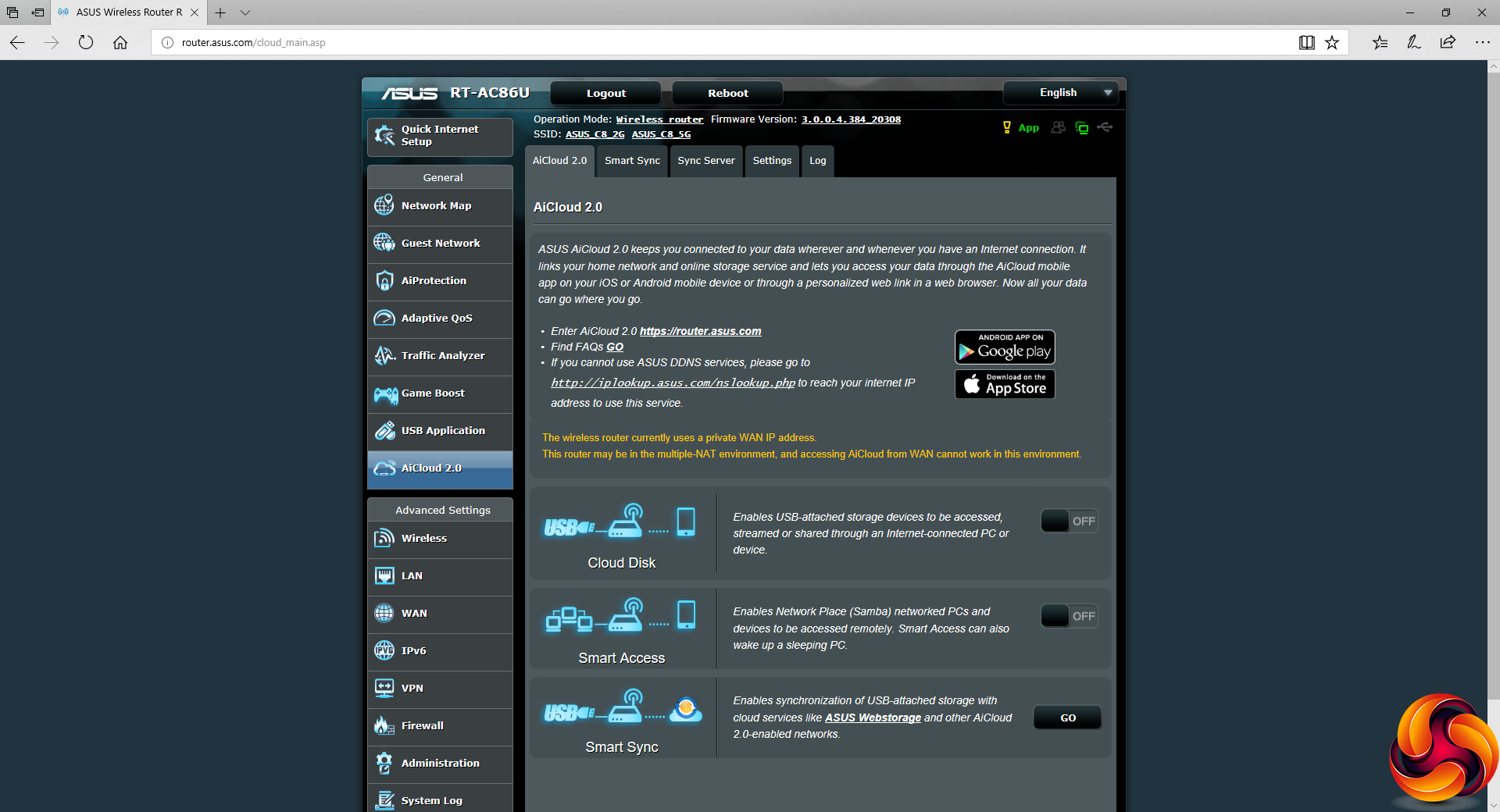Select the Game Boost controller icon

tap(385, 394)
